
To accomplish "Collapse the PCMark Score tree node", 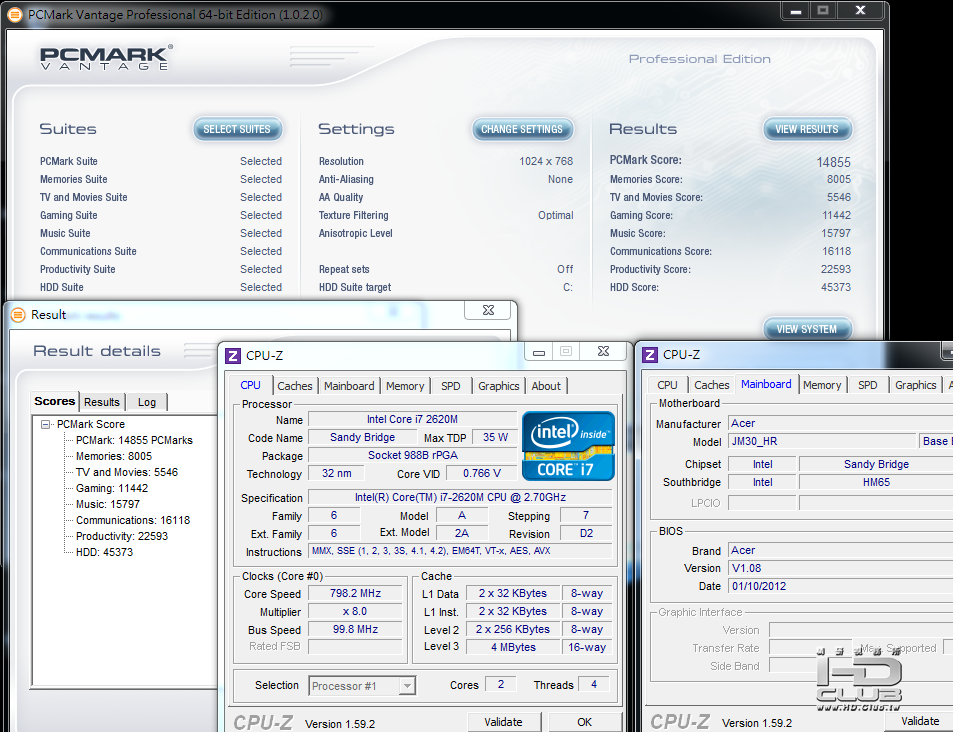I will [x=46, y=424].
